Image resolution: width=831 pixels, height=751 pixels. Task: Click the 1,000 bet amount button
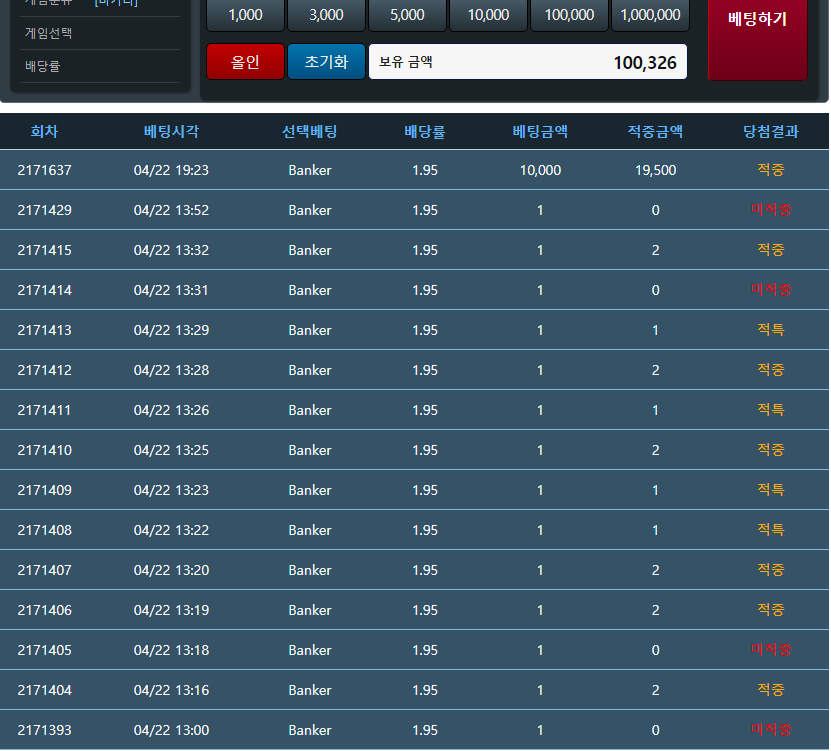coord(245,15)
